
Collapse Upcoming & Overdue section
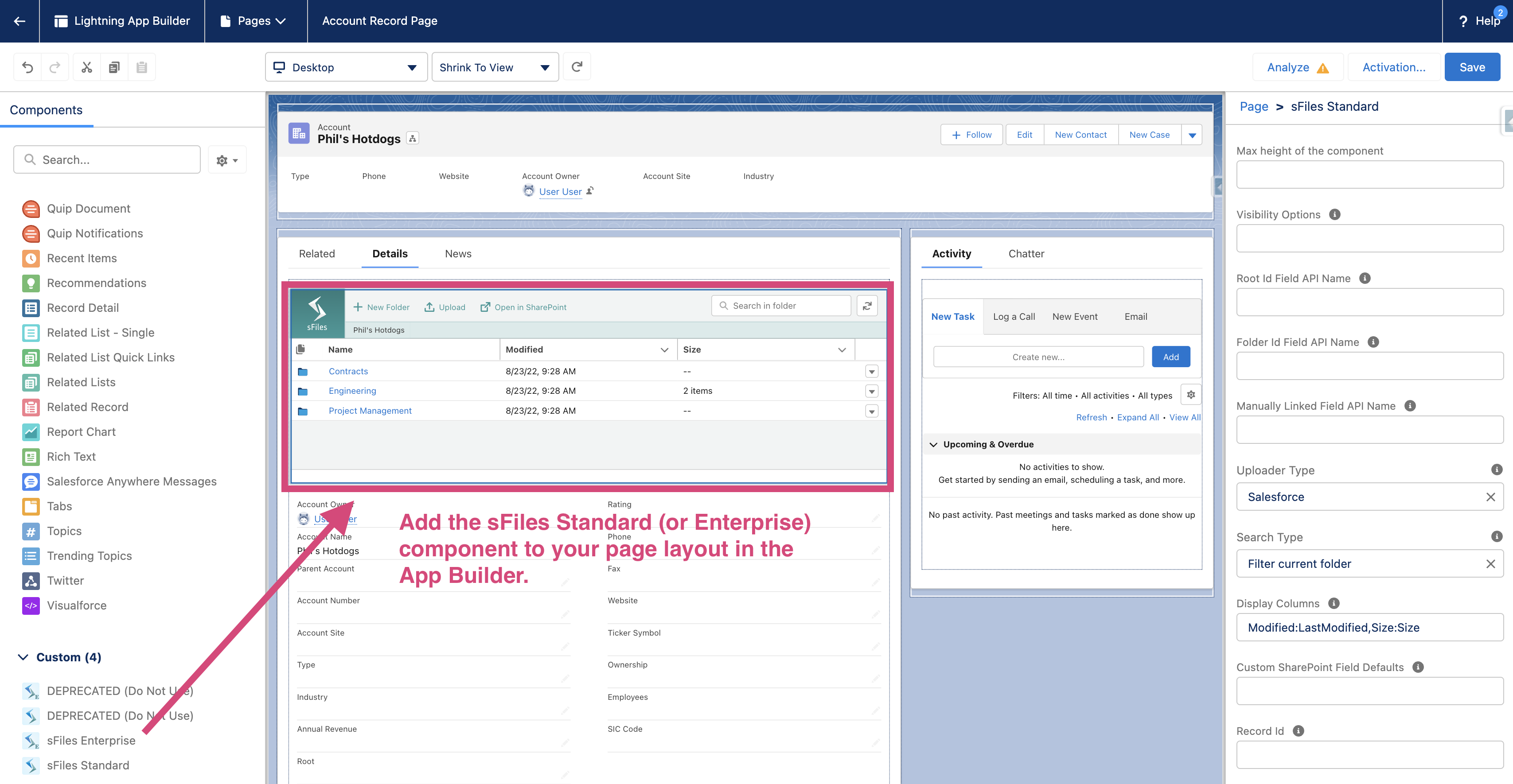click(x=933, y=444)
